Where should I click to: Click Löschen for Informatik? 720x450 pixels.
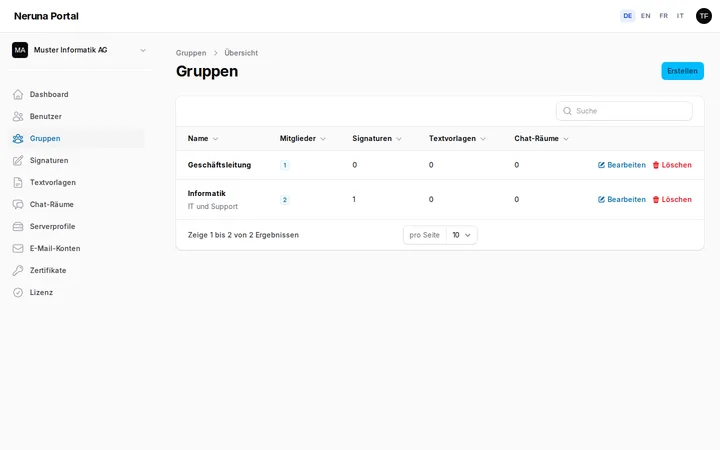(x=672, y=199)
